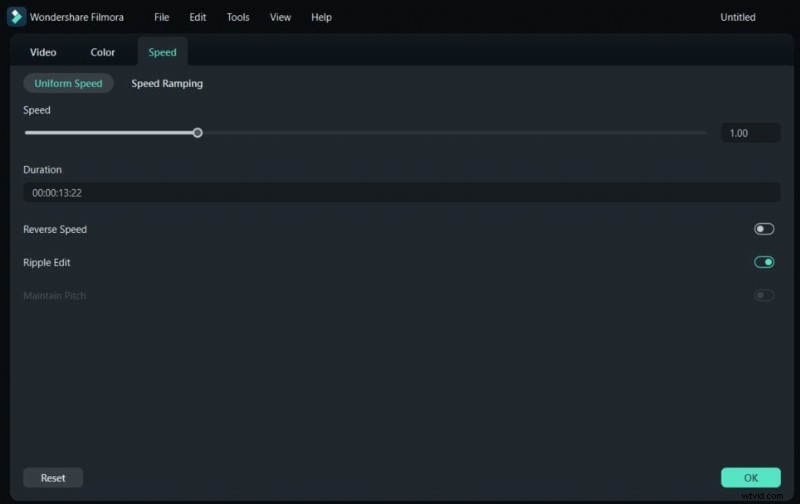
Task: Toggle the Maintain Pitch switch
Action: [x=764, y=295]
